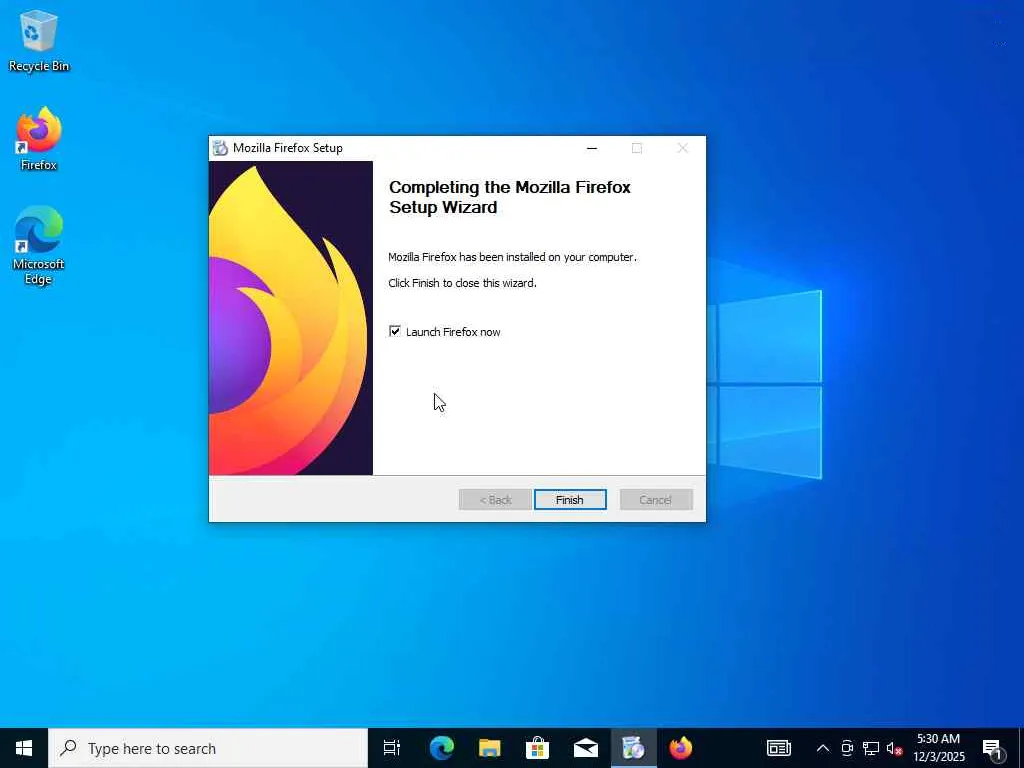Click the Firefox icon in the taskbar
The width and height of the screenshot is (1024, 768).
click(x=680, y=748)
